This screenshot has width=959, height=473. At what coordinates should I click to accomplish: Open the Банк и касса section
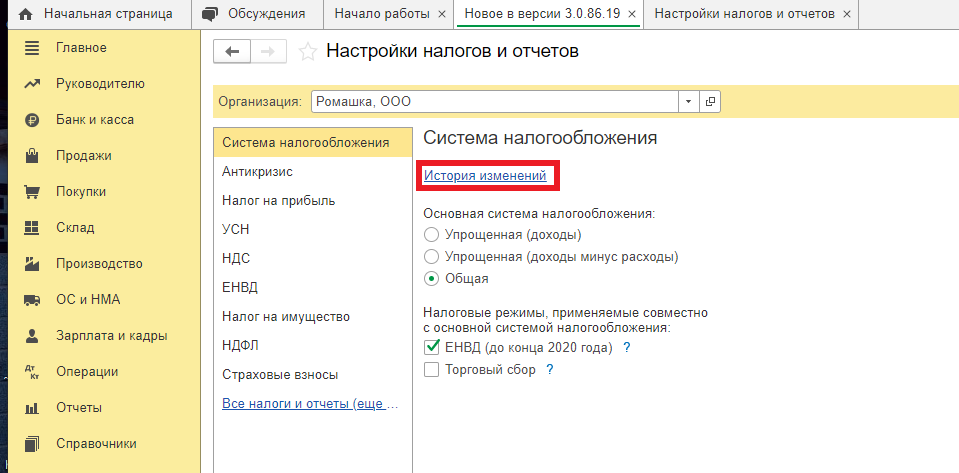(94, 120)
